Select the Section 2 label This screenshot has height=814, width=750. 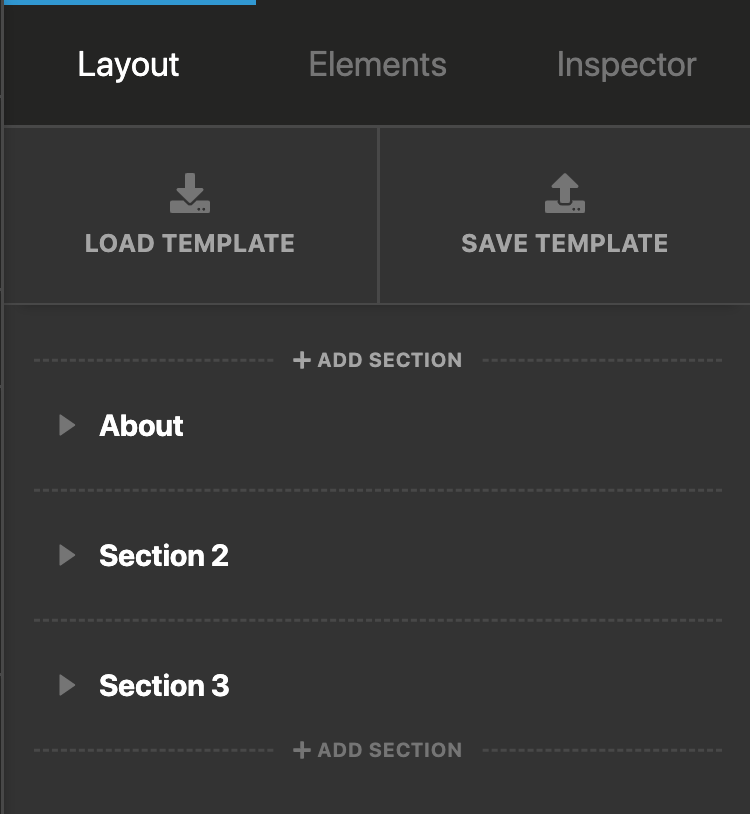coord(164,555)
